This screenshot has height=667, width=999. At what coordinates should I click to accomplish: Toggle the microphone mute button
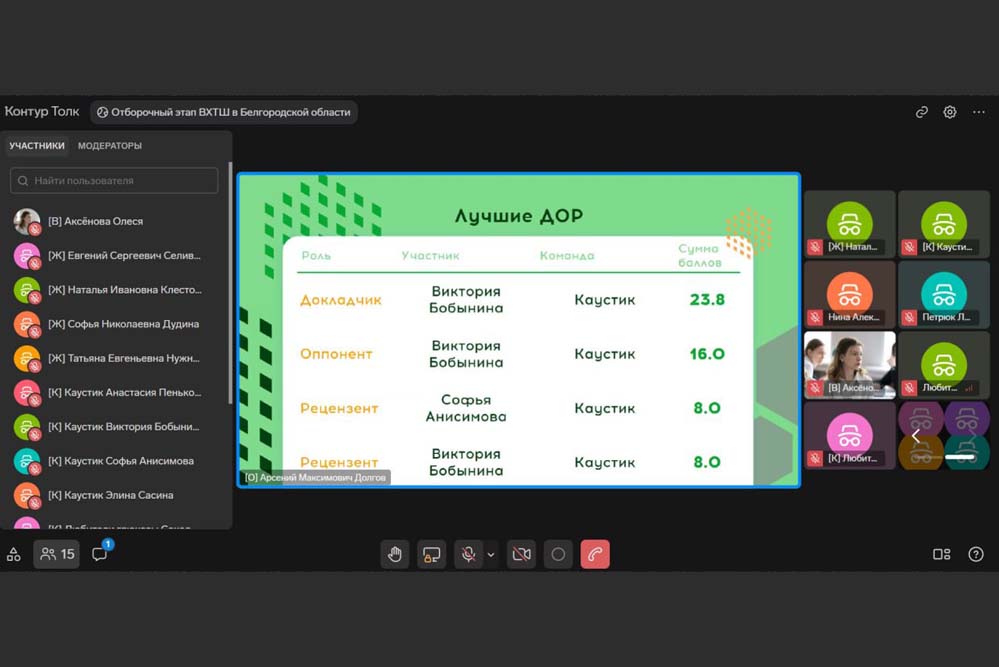tap(467, 554)
